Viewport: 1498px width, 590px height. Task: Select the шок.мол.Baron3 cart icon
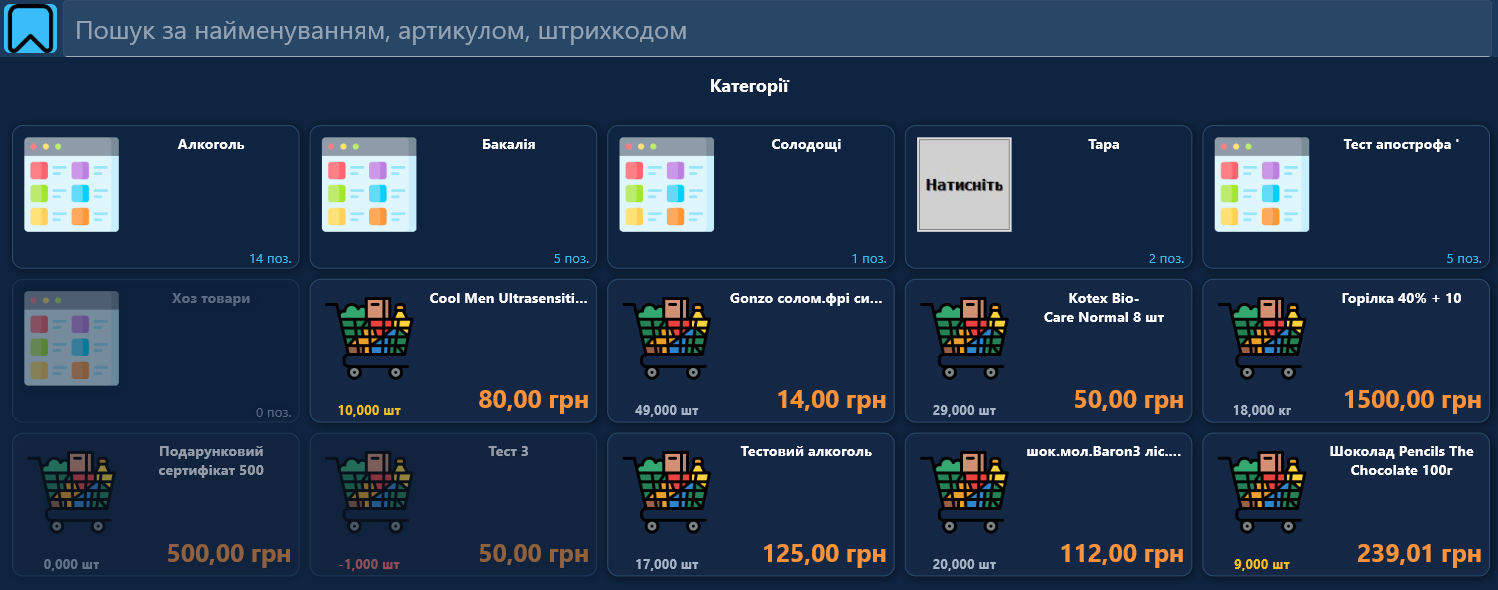pos(964,493)
